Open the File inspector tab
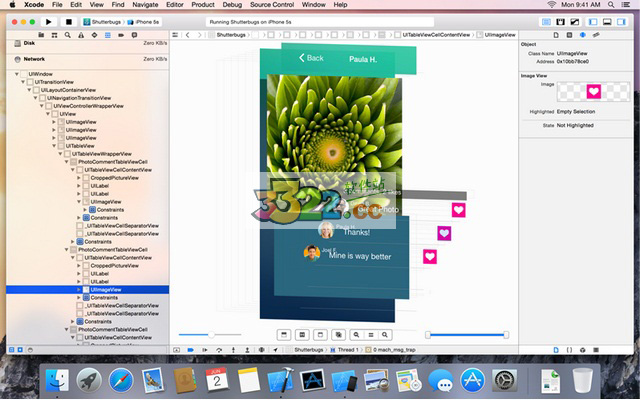This screenshot has width=640, height=400. (556, 35)
